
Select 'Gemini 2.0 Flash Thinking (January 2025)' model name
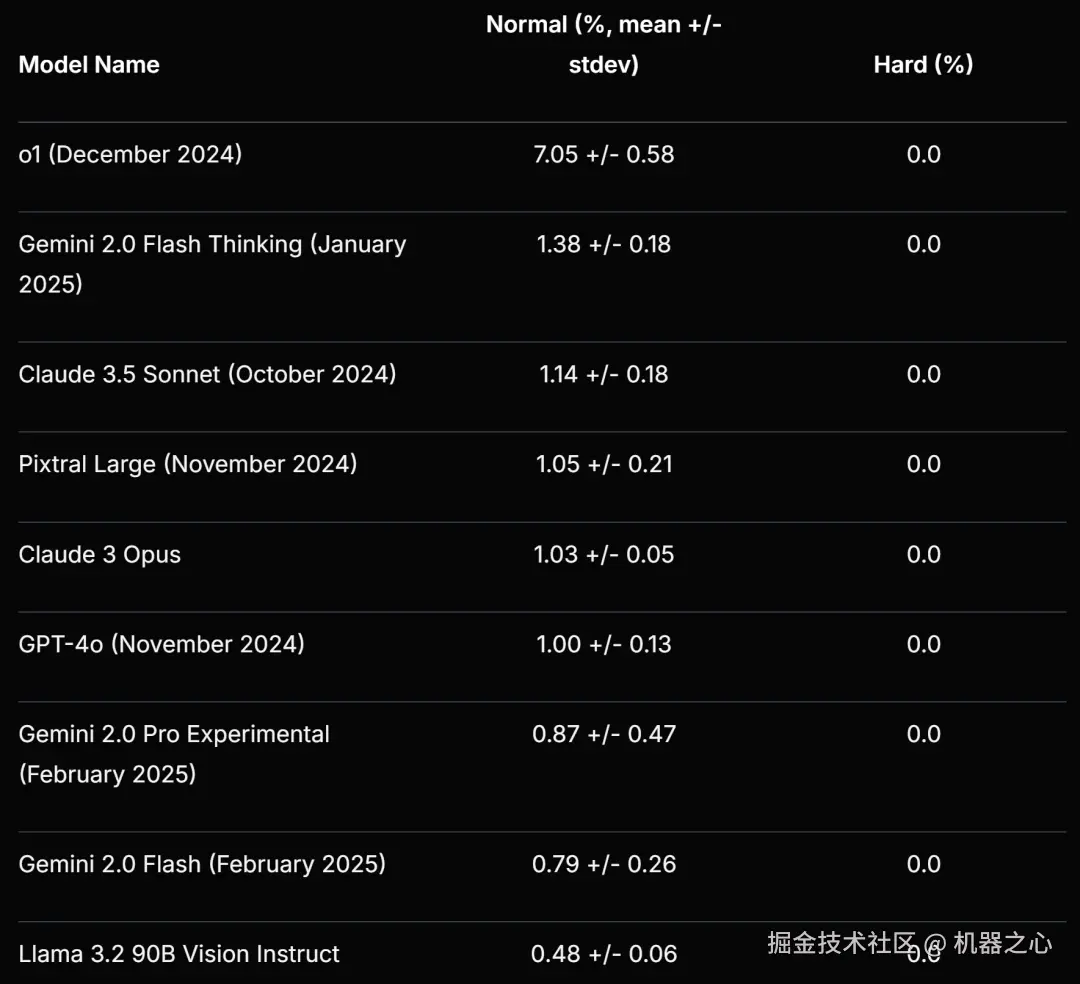(212, 264)
